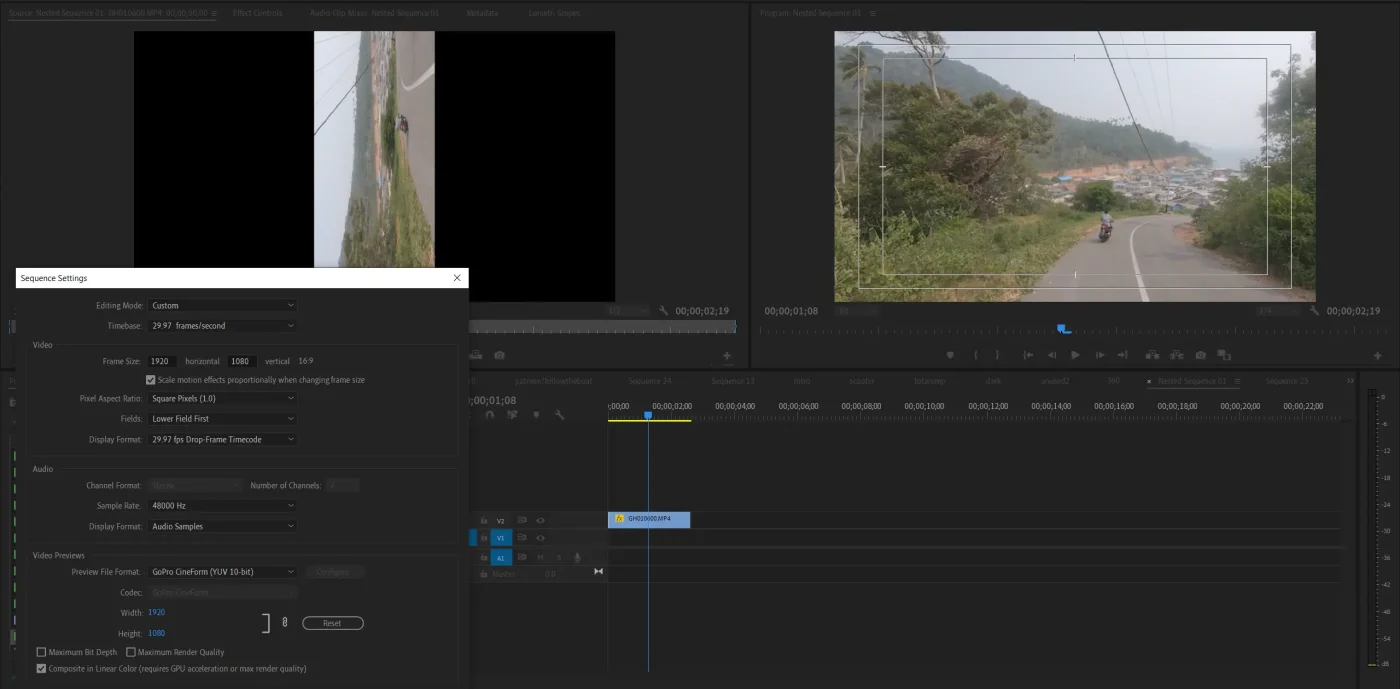Click Step Forward one frame icon
The width and height of the screenshot is (1400, 689).
point(1099,355)
